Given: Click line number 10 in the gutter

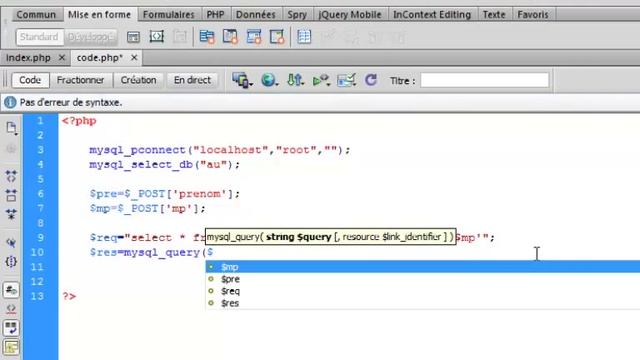Looking at the screenshot, I should tap(37, 252).
